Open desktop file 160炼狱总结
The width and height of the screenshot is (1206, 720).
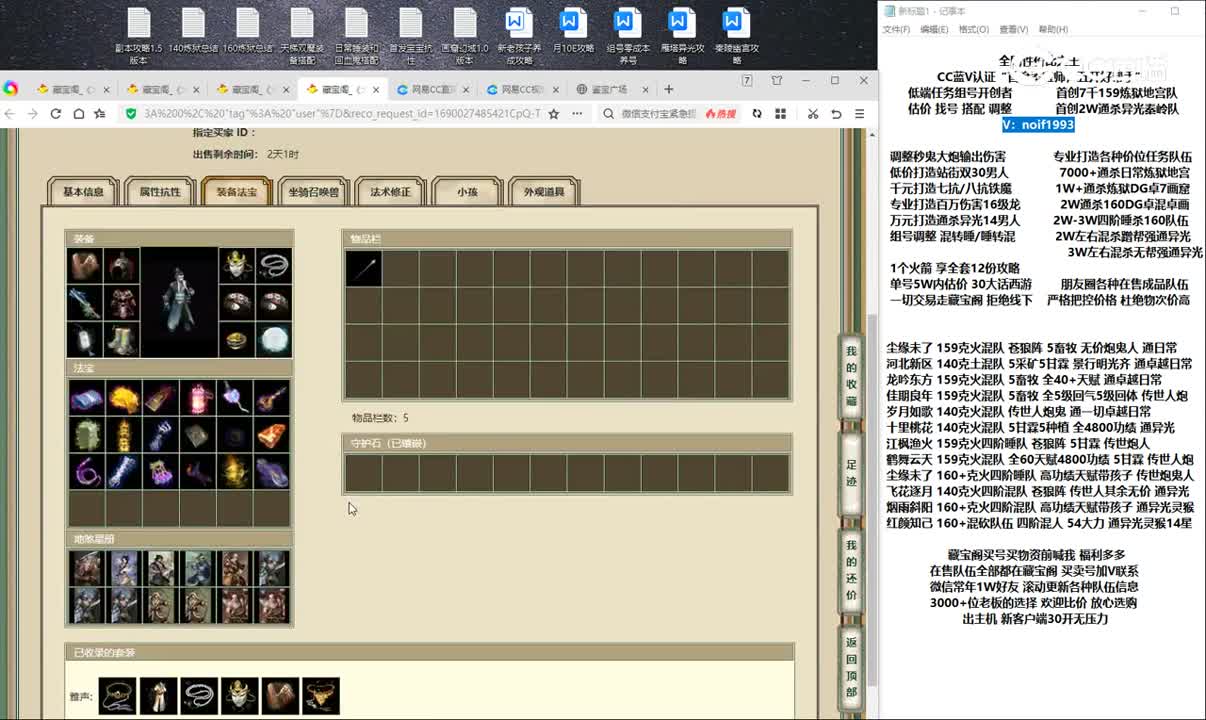(248, 30)
